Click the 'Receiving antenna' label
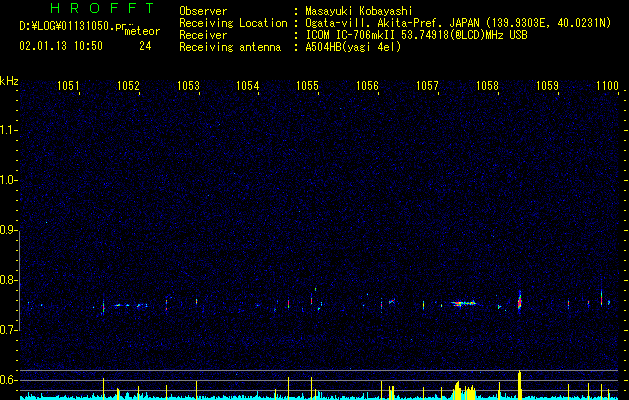Viewport: 629px width, 400px height. (x=230, y=47)
